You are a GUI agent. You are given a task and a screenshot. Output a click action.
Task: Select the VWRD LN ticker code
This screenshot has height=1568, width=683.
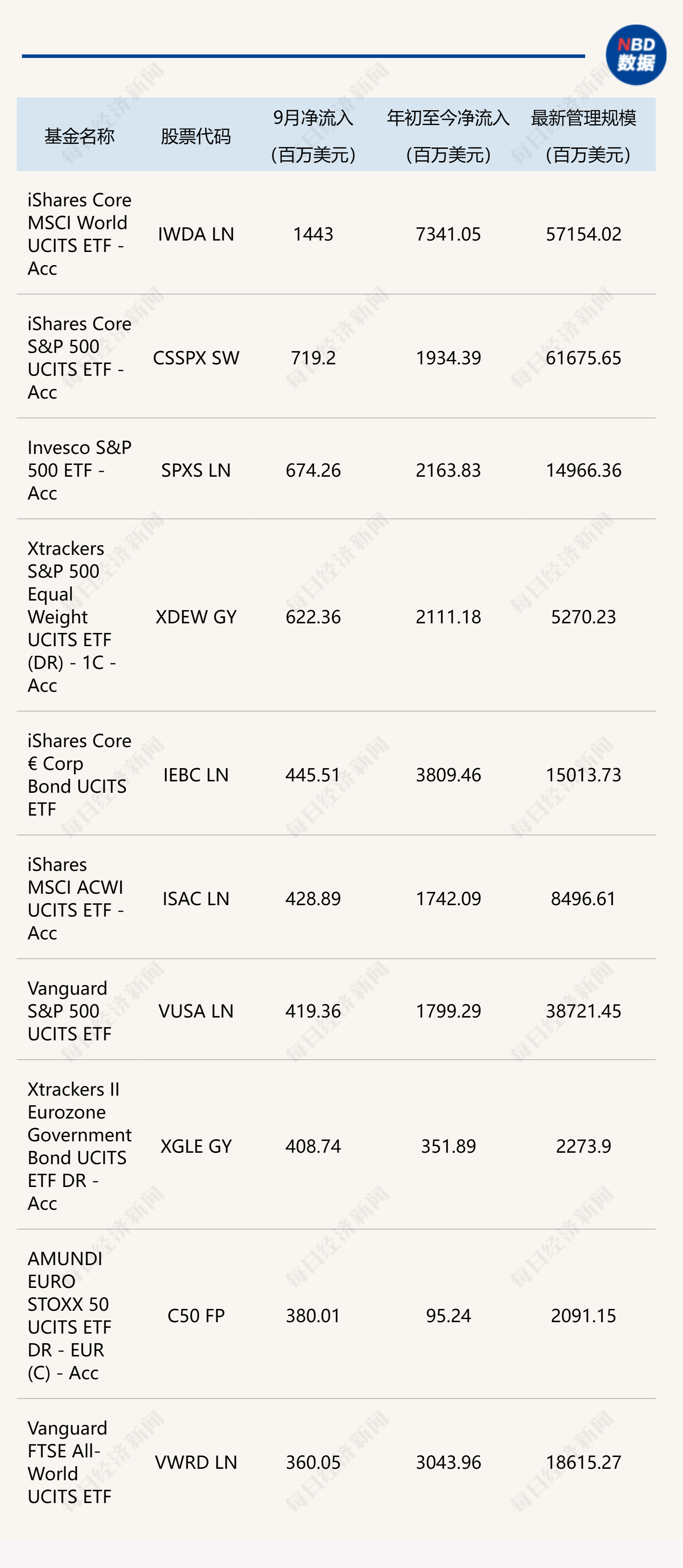195,1461
